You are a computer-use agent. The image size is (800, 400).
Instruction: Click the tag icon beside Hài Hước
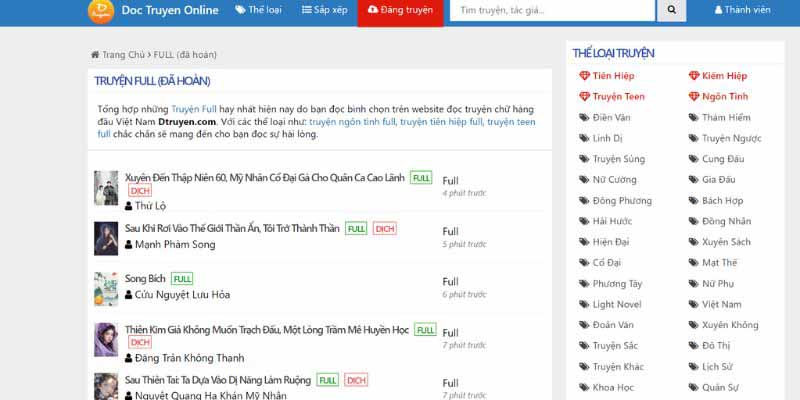(584, 221)
